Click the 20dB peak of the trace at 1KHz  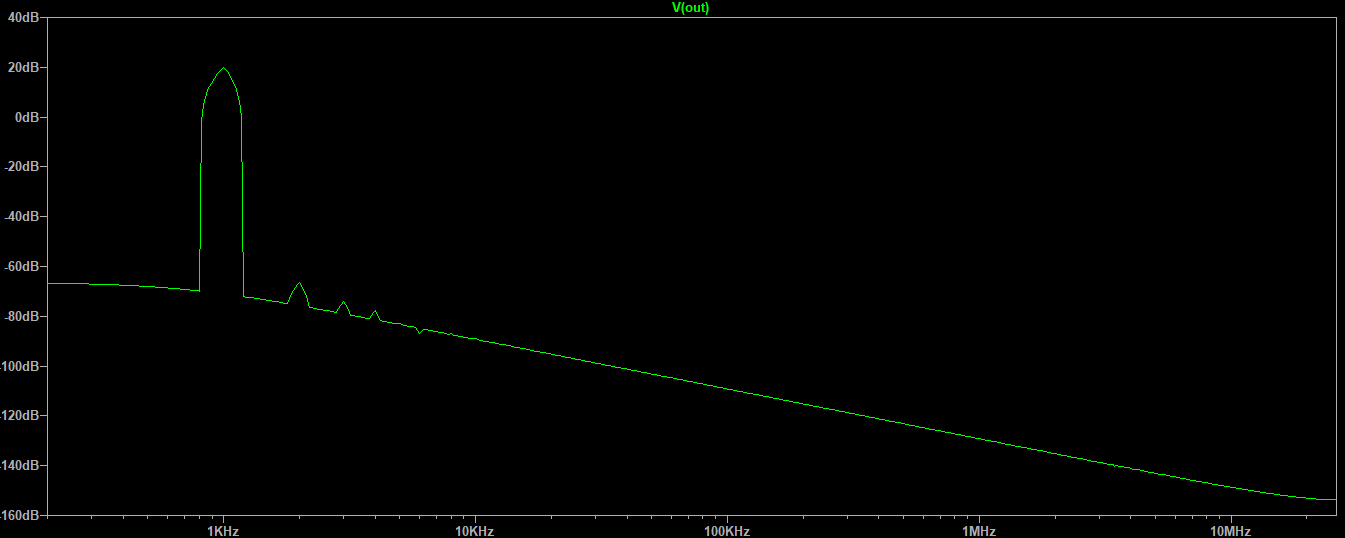pos(223,68)
